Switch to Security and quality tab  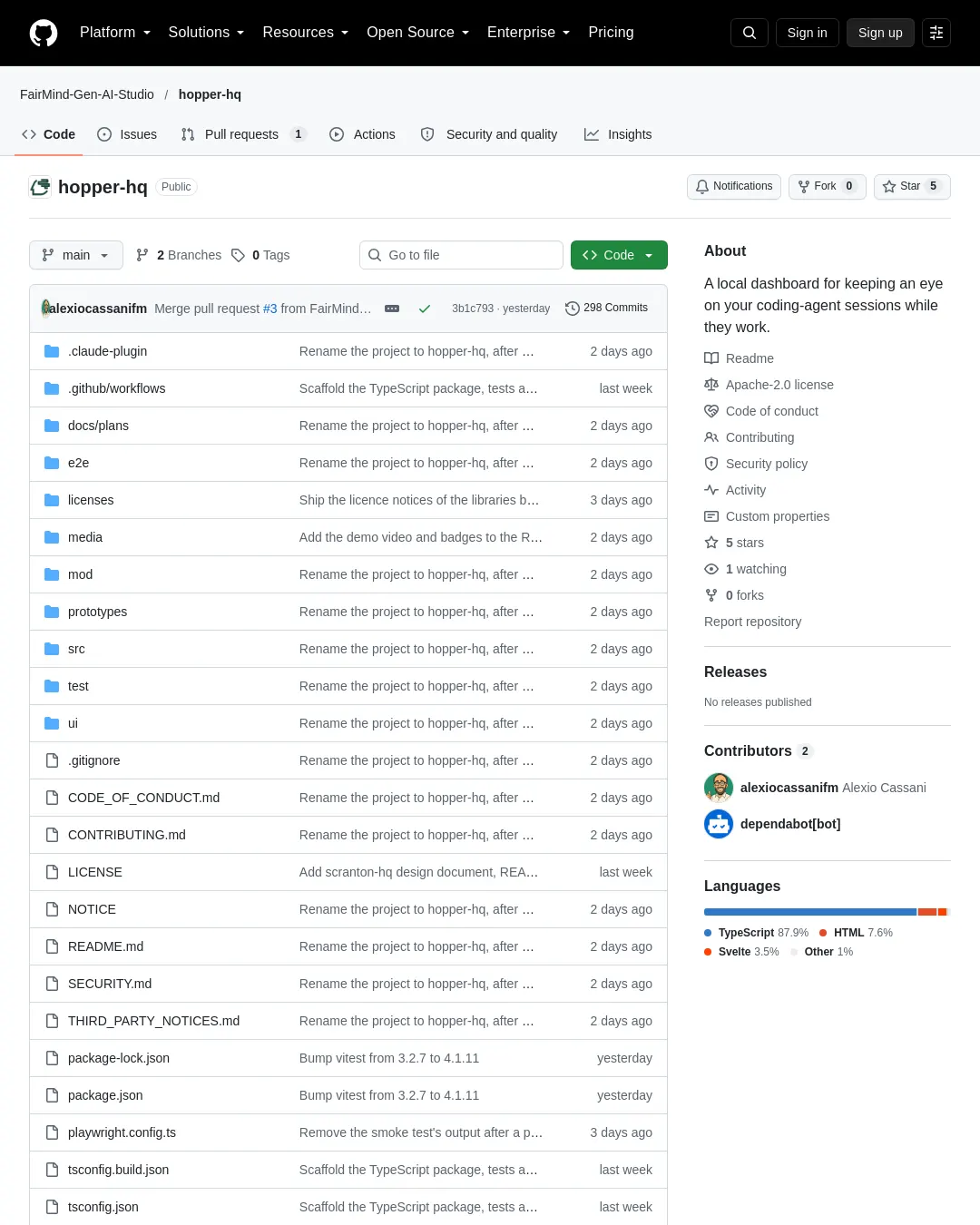489,134
